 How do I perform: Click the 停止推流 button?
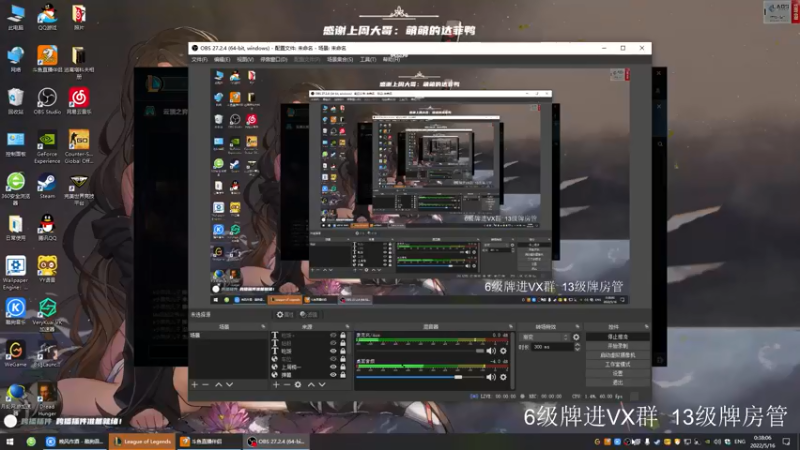(618, 337)
